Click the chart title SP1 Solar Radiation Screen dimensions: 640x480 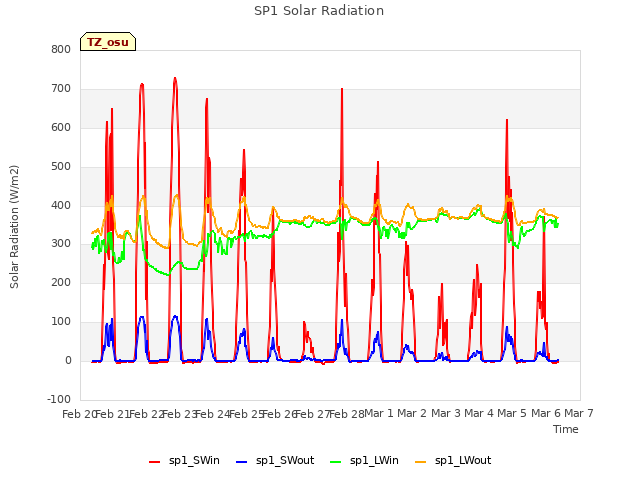319,11
